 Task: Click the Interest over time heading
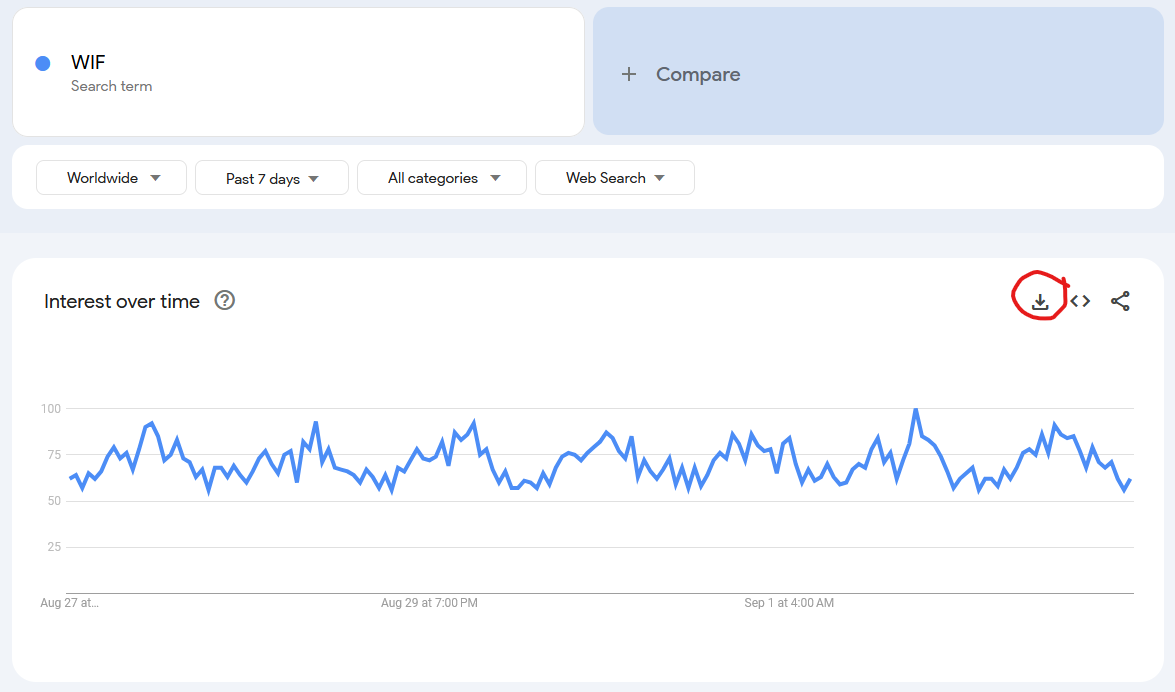click(x=122, y=301)
